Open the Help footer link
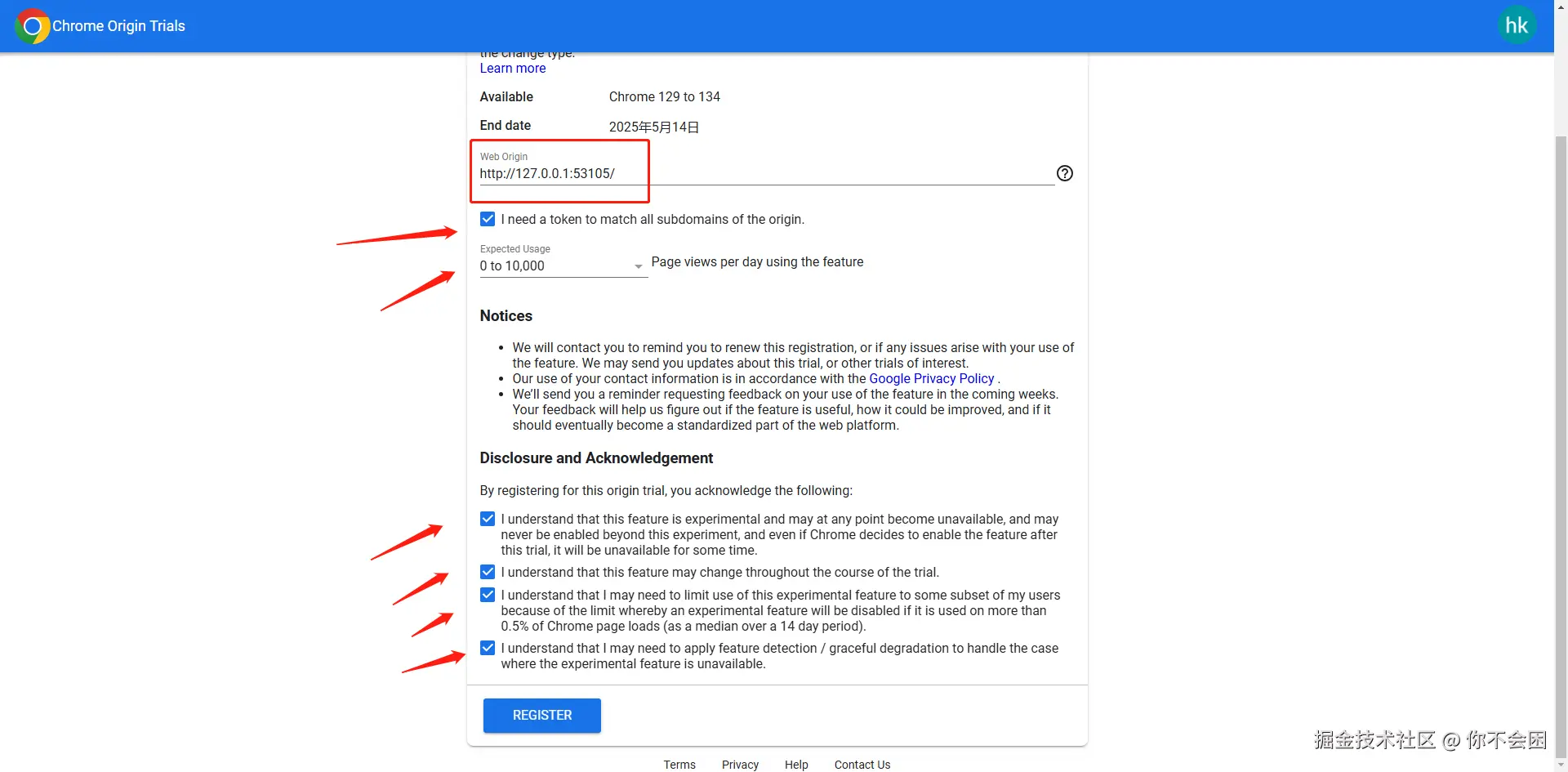This screenshot has height=772, width=1568. 796,765
